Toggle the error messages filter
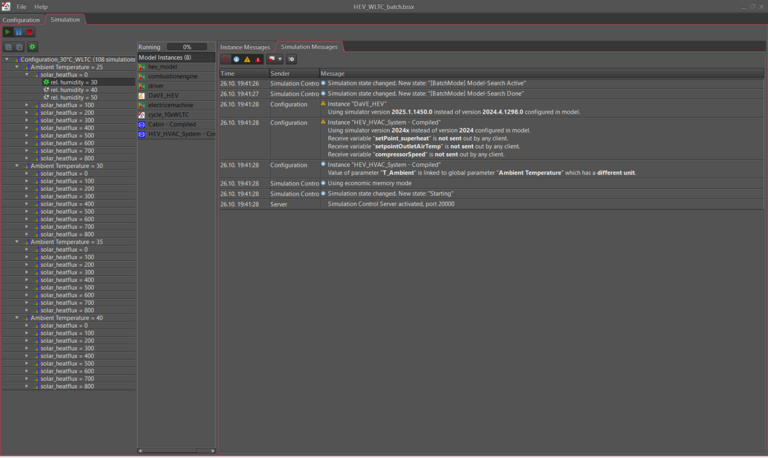 (258, 59)
